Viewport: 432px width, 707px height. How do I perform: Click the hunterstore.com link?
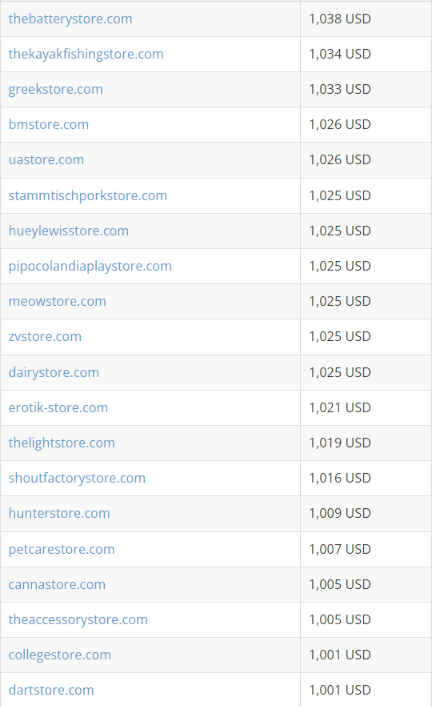pyautogui.click(x=59, y=513)
